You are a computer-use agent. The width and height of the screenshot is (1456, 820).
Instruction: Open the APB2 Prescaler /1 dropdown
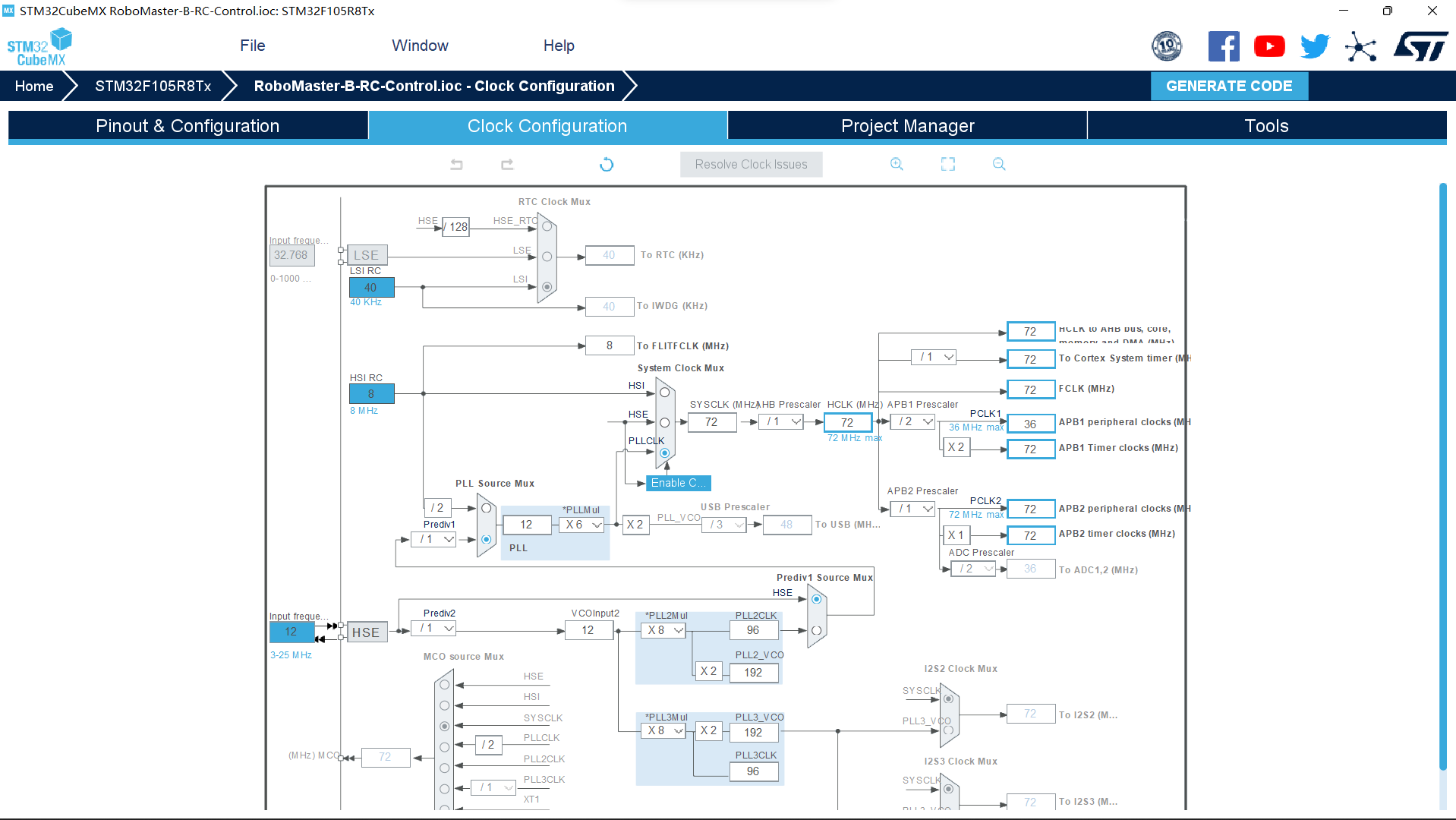tap(913, 509)
